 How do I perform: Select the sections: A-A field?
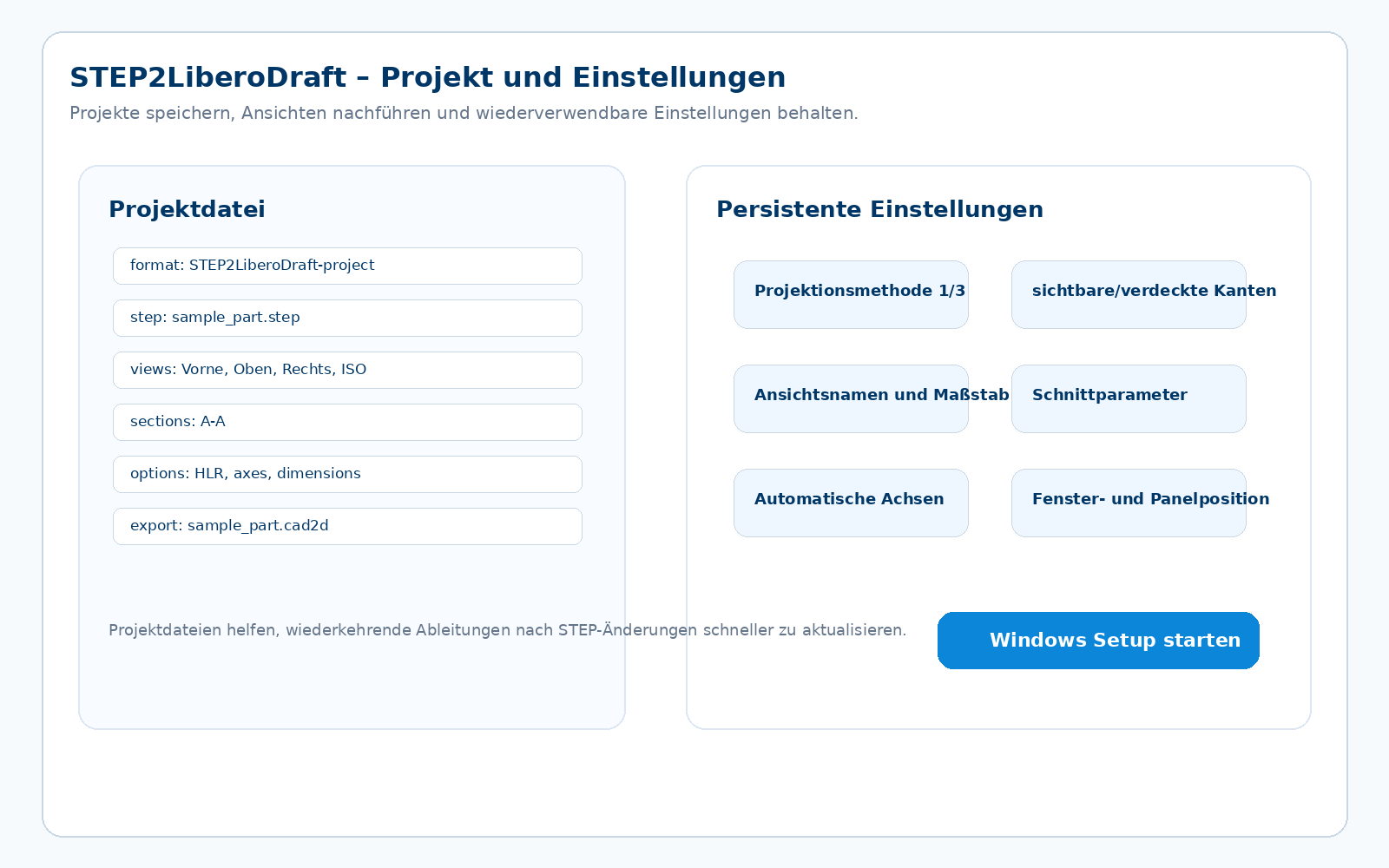pyautogui.click(x=347, y=422)
